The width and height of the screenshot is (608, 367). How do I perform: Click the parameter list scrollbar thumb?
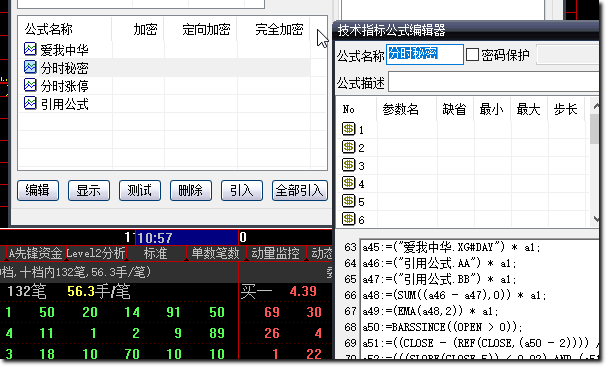pos(595,129)
